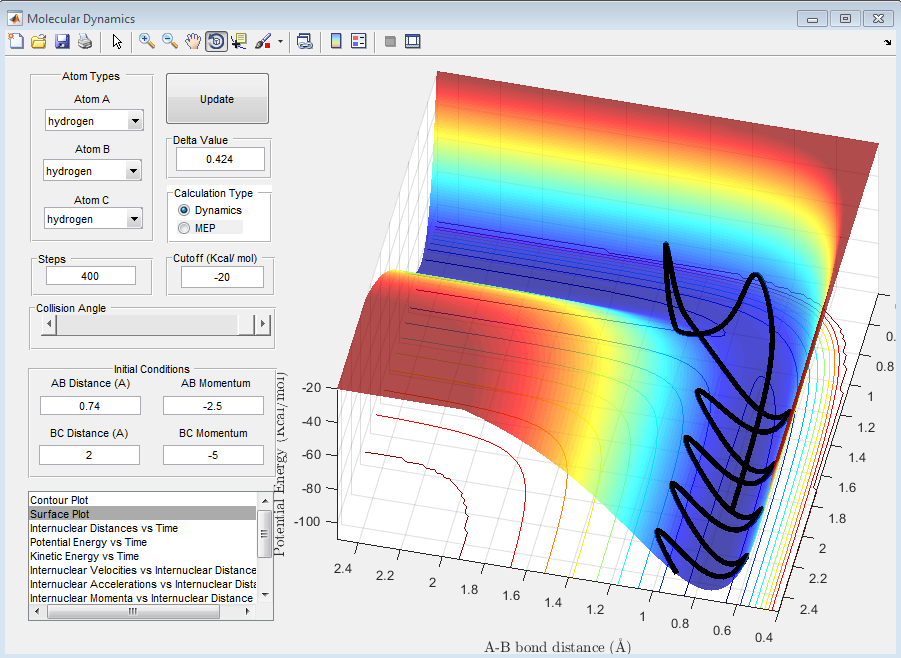This screenshot has width=901, height=658.
Task: Open the Brush tool dropdown arrow
Action: tap(281, 42)
